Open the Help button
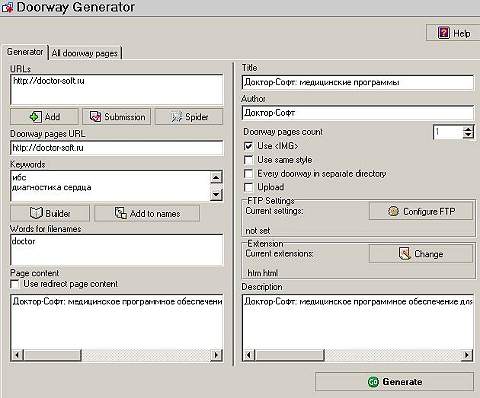 tap(453, 33)
